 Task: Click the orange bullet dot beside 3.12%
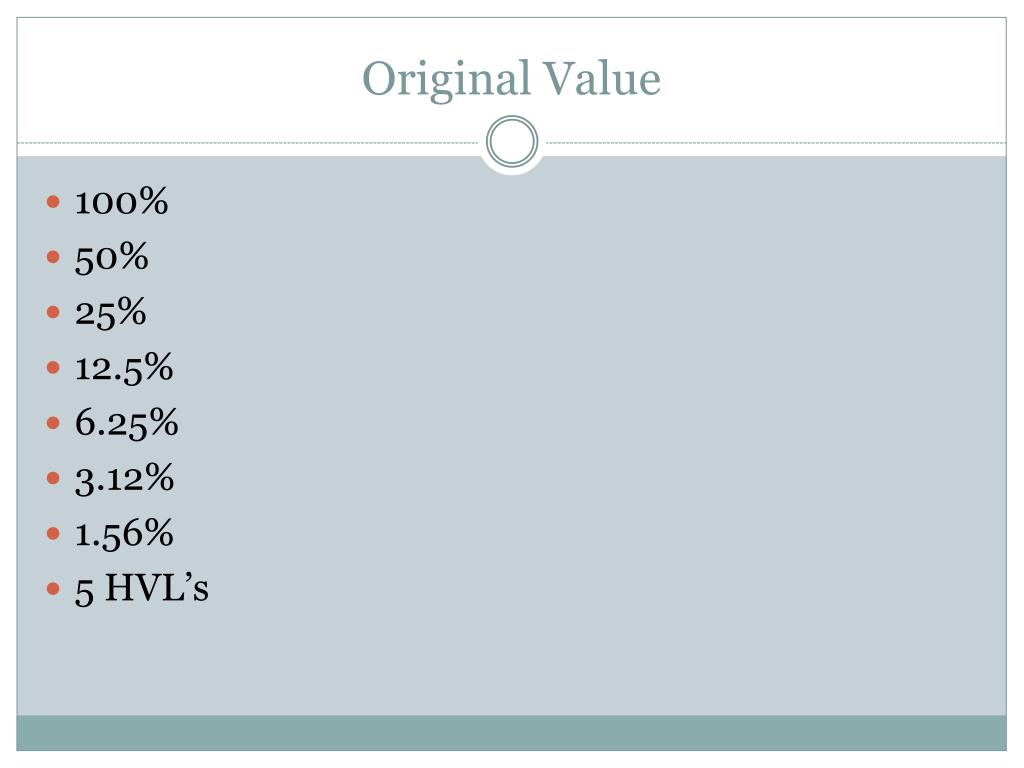point(54,478)
